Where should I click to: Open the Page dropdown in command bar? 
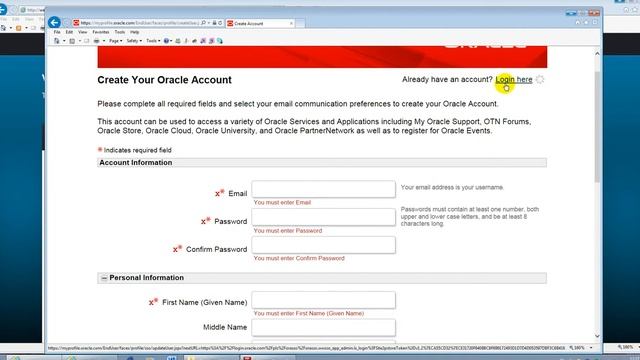click(116, 41)
